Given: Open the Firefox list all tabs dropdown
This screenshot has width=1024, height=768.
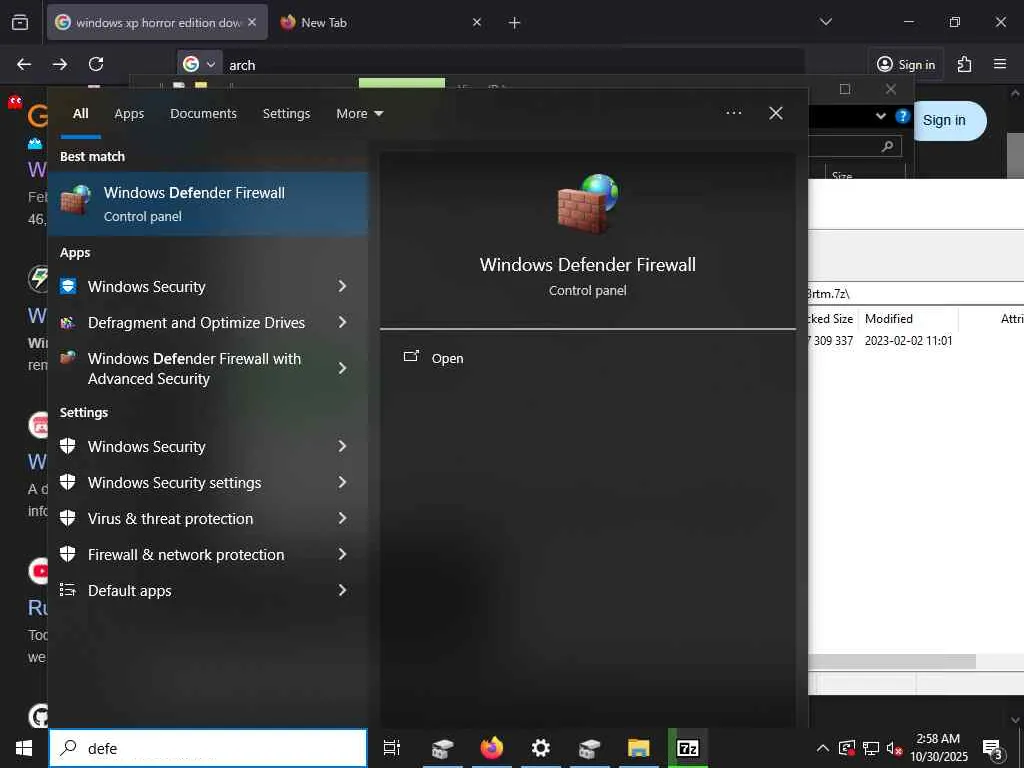Looking at the screenshot, I should click(x=825, y=22).
